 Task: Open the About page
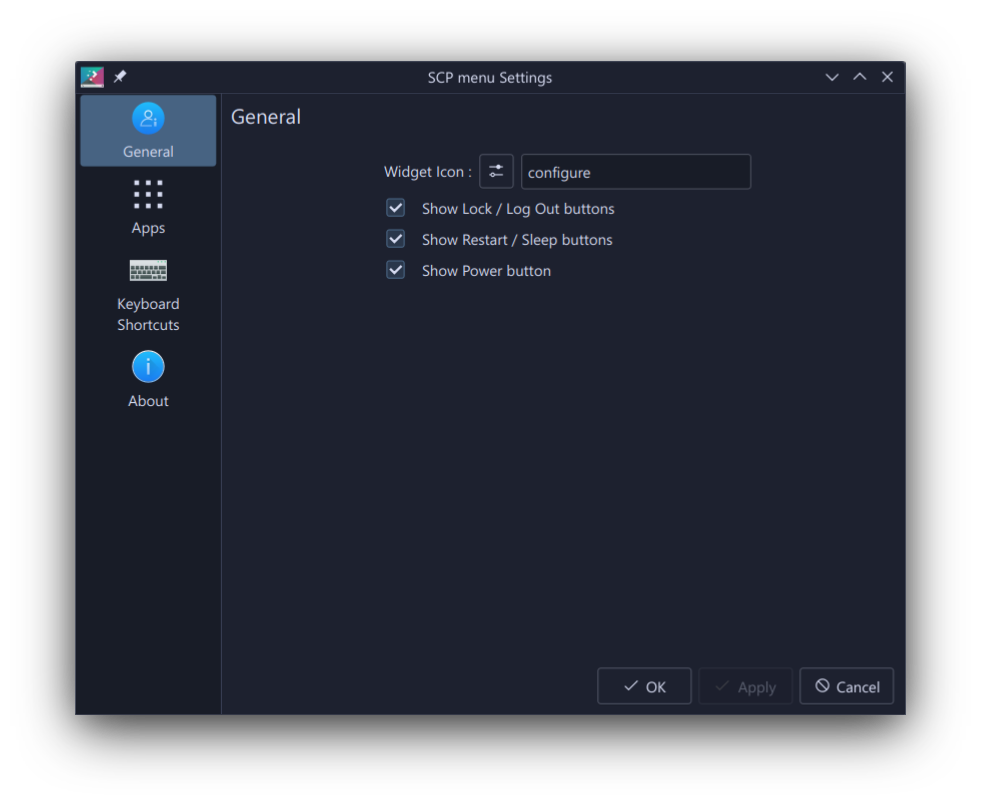point(148,380)
